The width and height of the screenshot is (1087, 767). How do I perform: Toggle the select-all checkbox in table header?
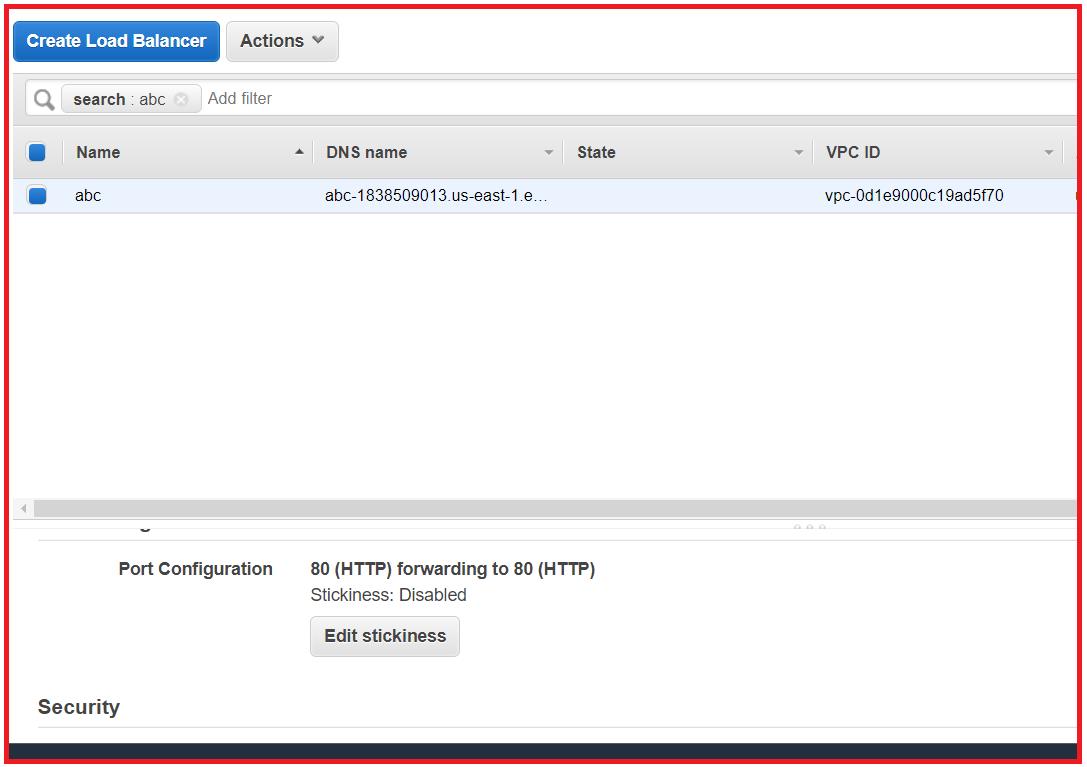point(37,151)
